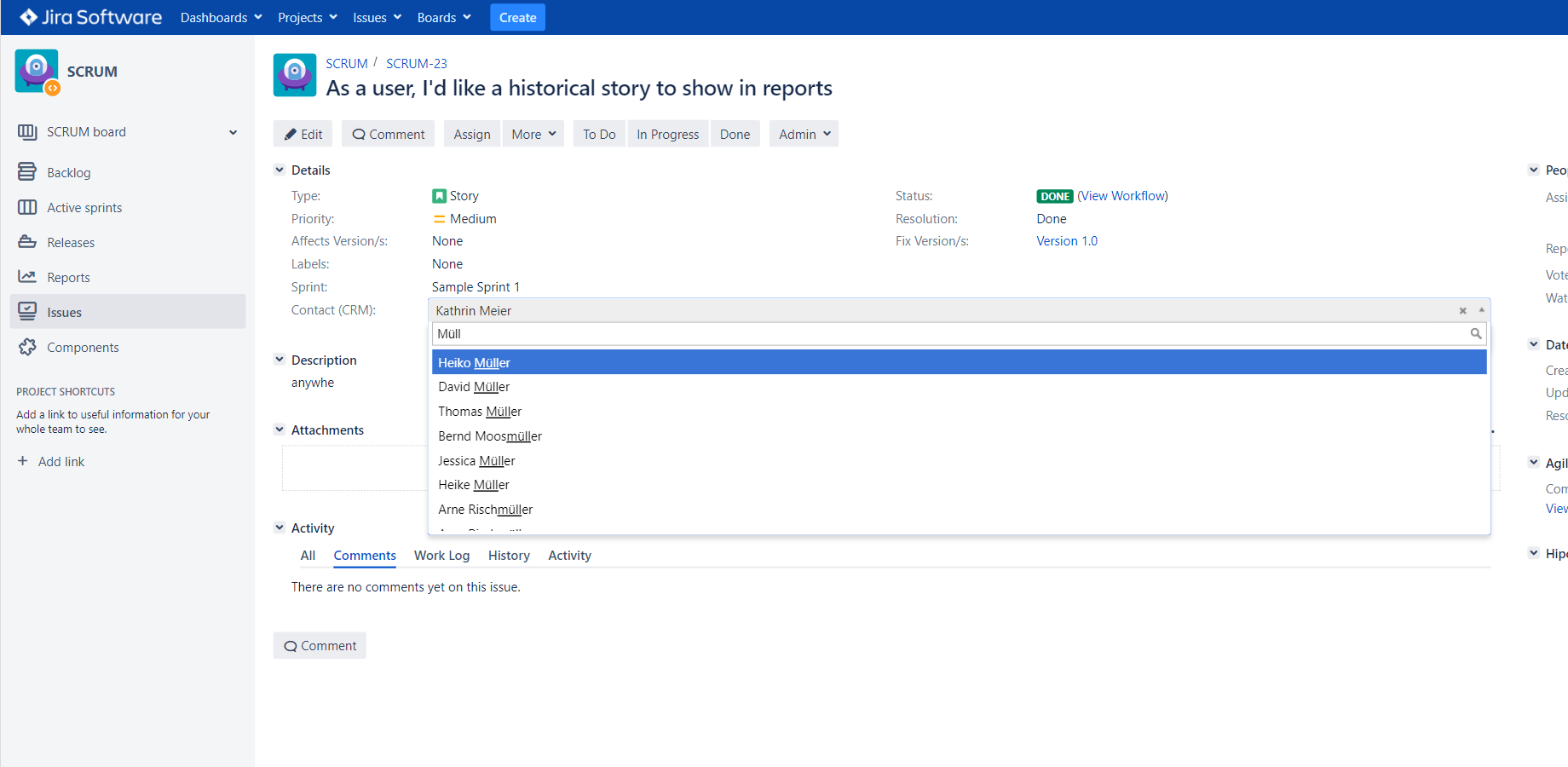Select Issues in the sidebar

pyautogui.click(x=128, y=312)
